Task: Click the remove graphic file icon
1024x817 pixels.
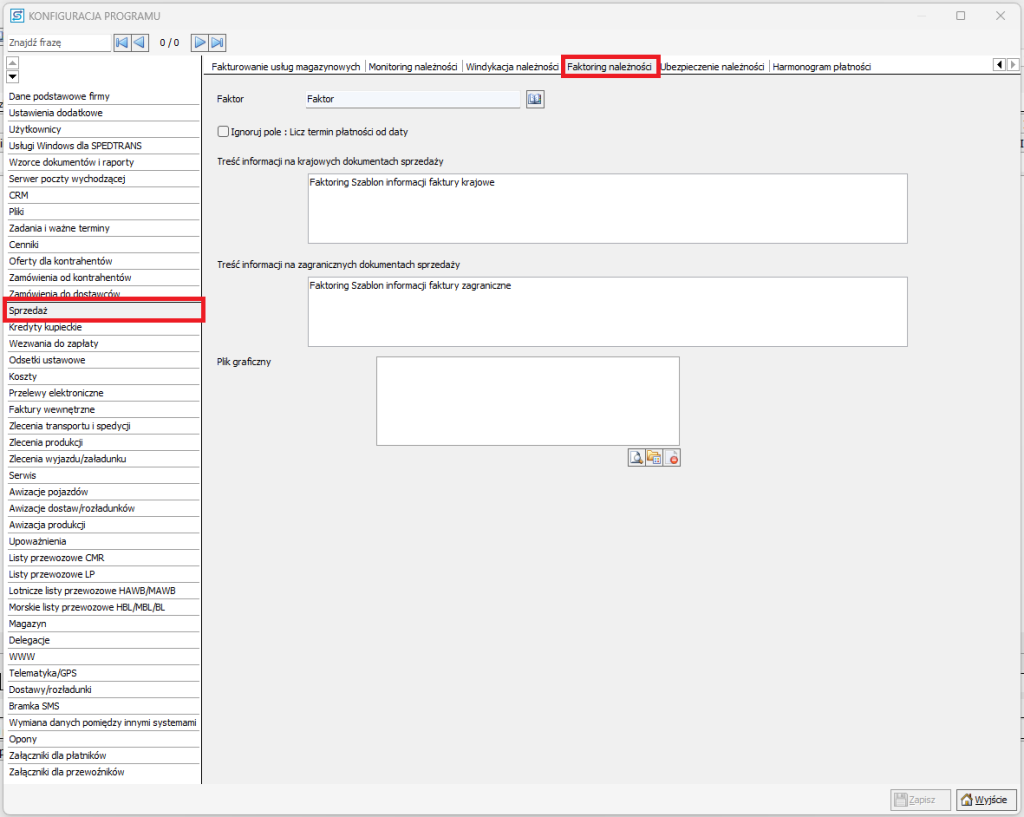Action: (x=672, y=457)
